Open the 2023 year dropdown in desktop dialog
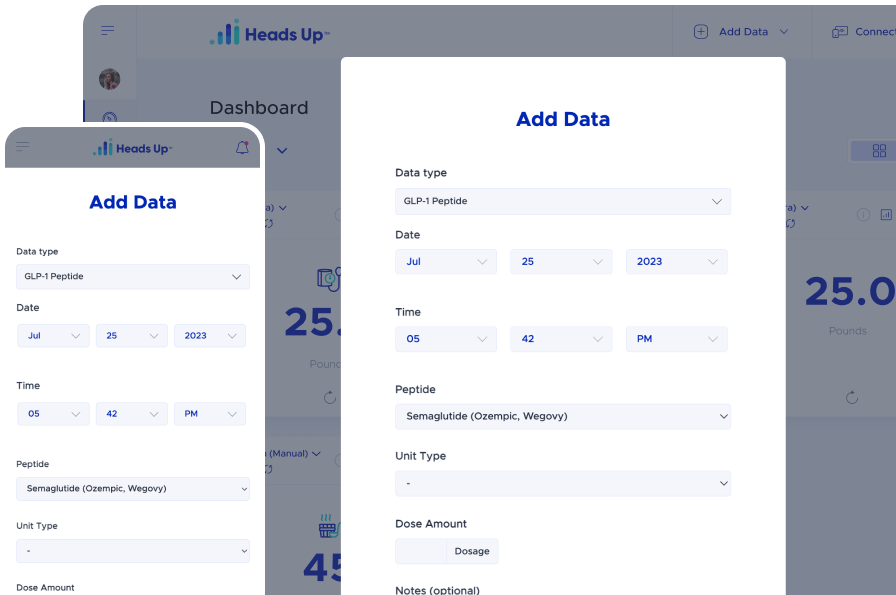Screen dimensions: 896x595 [677, 261]
